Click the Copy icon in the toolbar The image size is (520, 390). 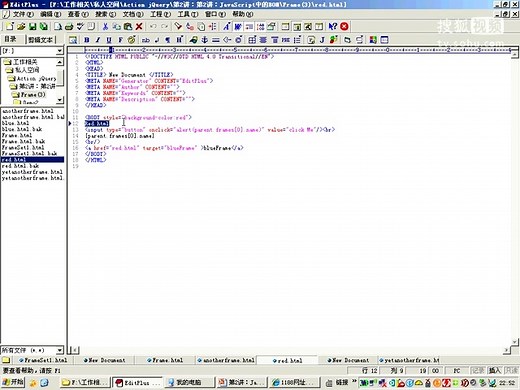coord(116,26)
